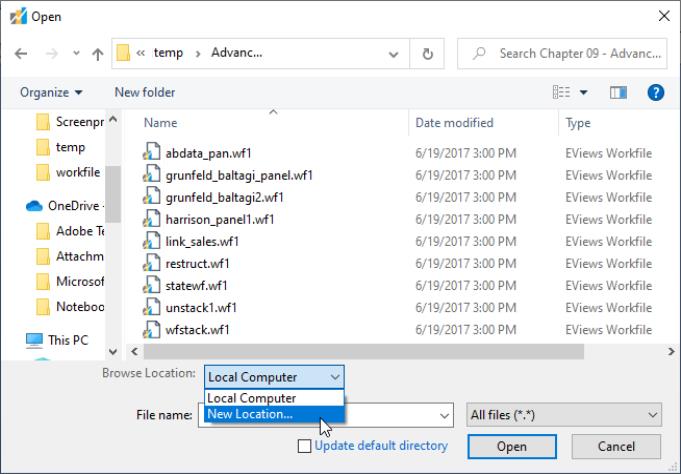Expand the Browse Location combo box

pyautogui.click(x=274, y=377)
